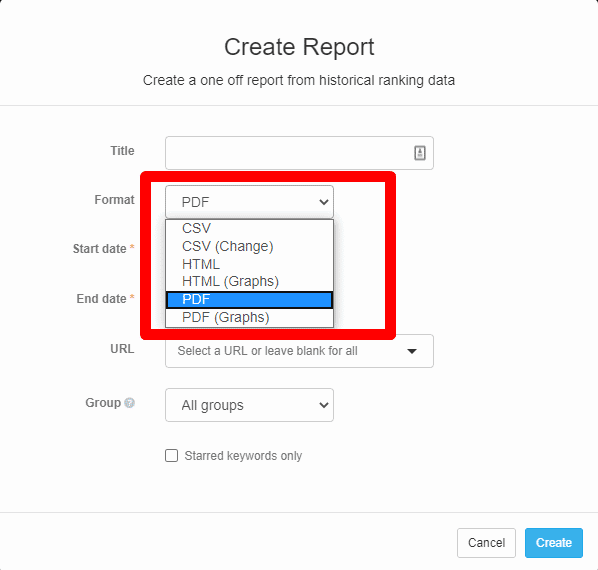Click the Group field label
This screenshot has height=570, width=598.
103,403
